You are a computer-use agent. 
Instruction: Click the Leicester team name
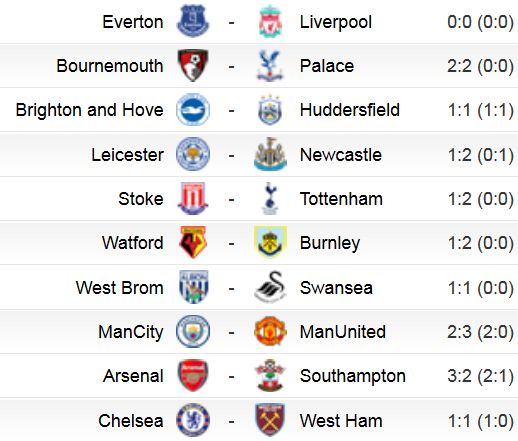(128, 155)
